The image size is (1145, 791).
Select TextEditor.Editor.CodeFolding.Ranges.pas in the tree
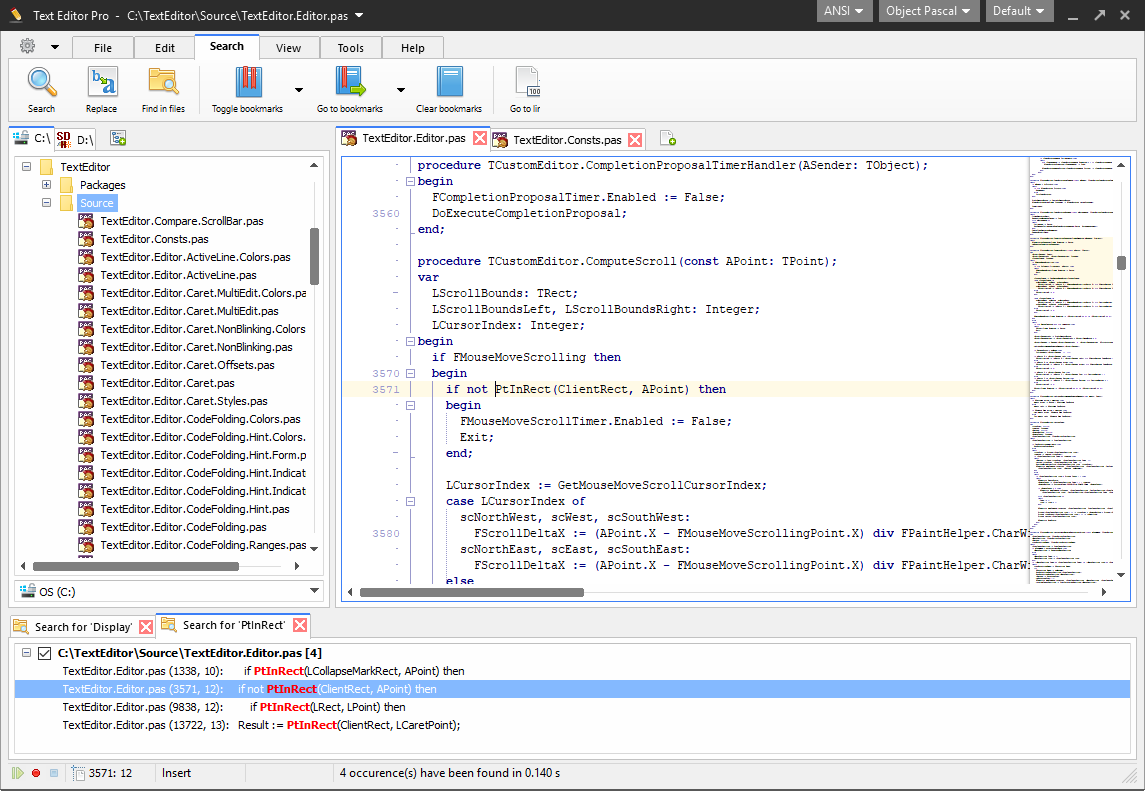click(x=204, y=545)
